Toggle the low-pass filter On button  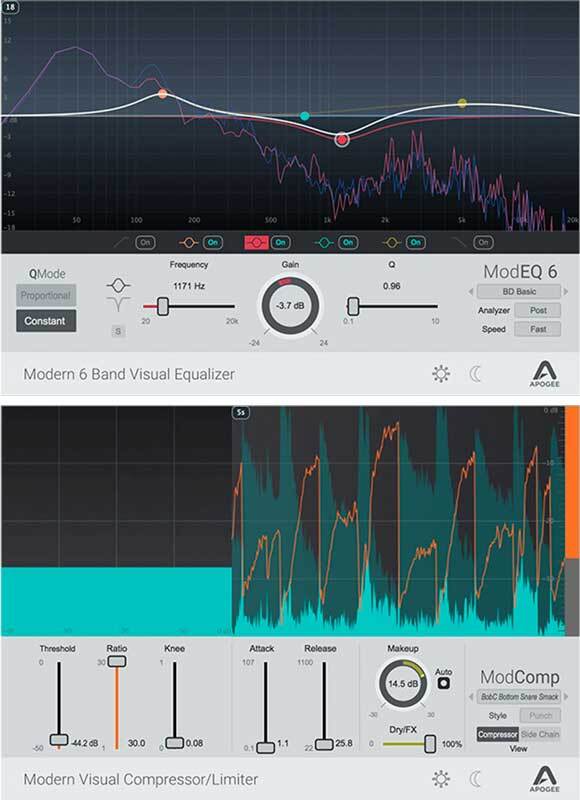click(x=483, y=242)
